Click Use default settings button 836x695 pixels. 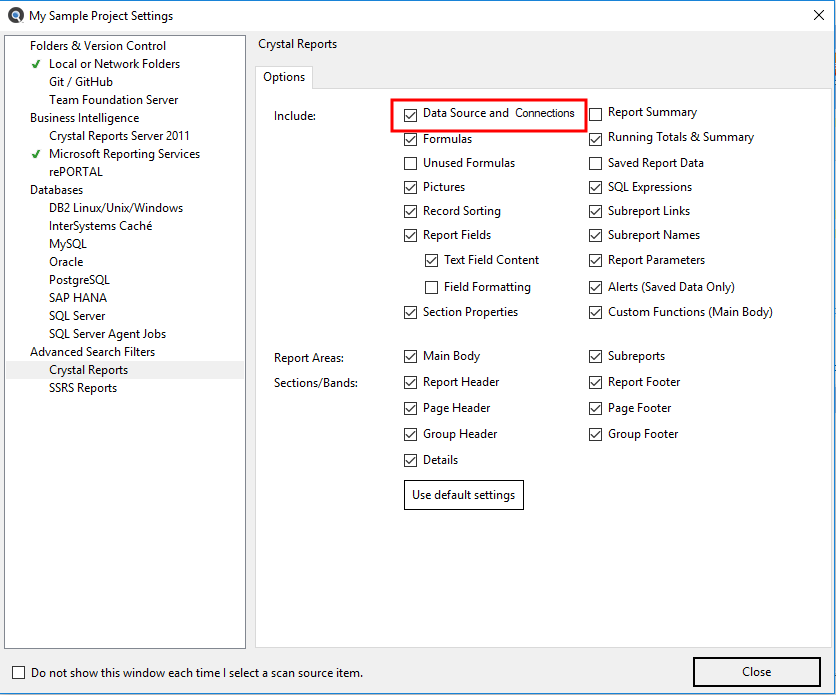pos(464,495)
